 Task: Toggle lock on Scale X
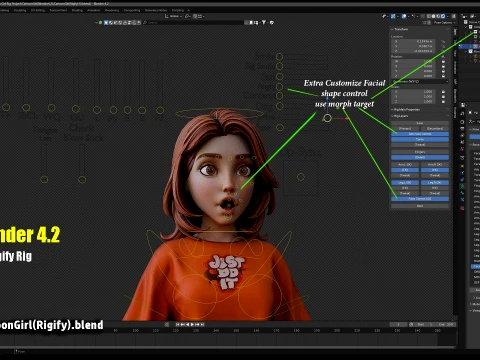(x=443, y=92)
